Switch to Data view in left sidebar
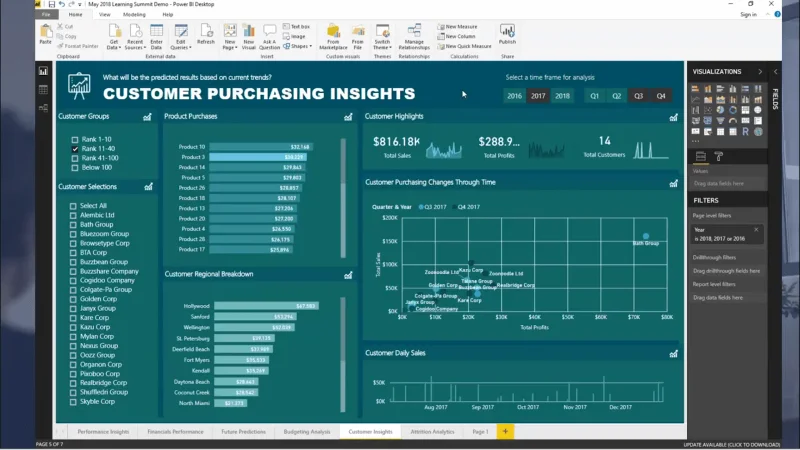 [x=43, y=90]
